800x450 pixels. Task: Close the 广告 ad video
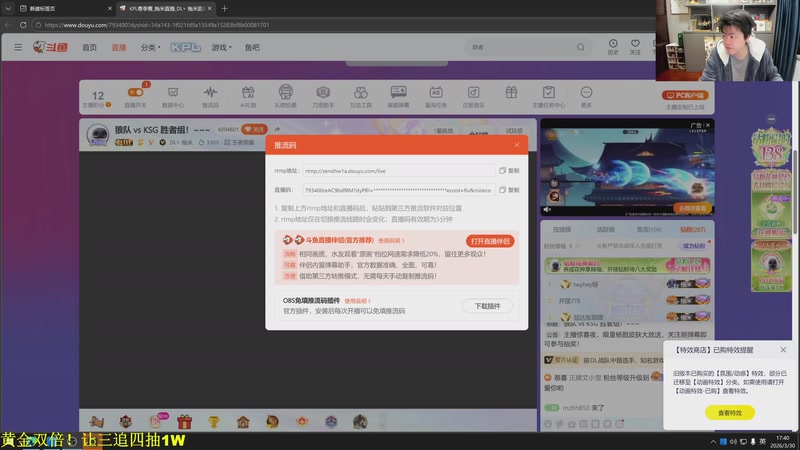pos(708,125)
